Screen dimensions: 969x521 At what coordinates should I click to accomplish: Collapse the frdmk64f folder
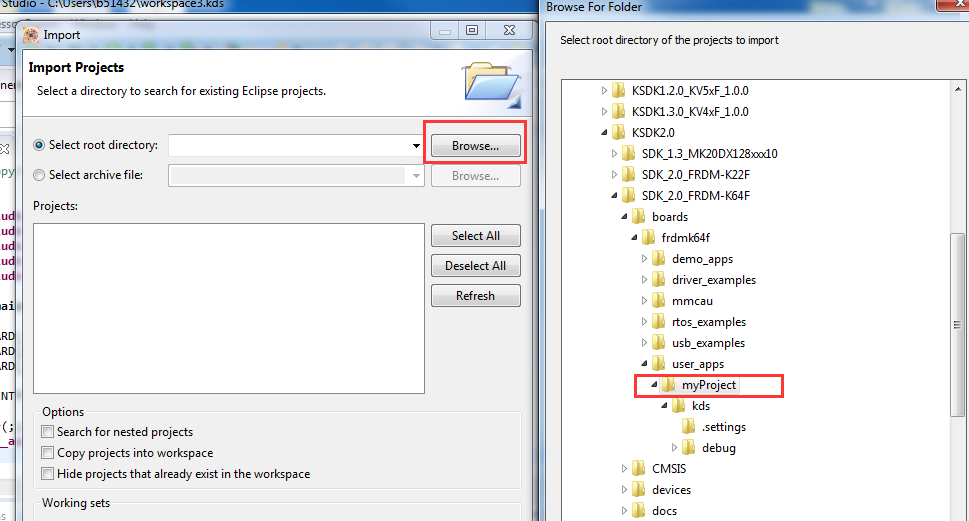click(x=634, y=237)
